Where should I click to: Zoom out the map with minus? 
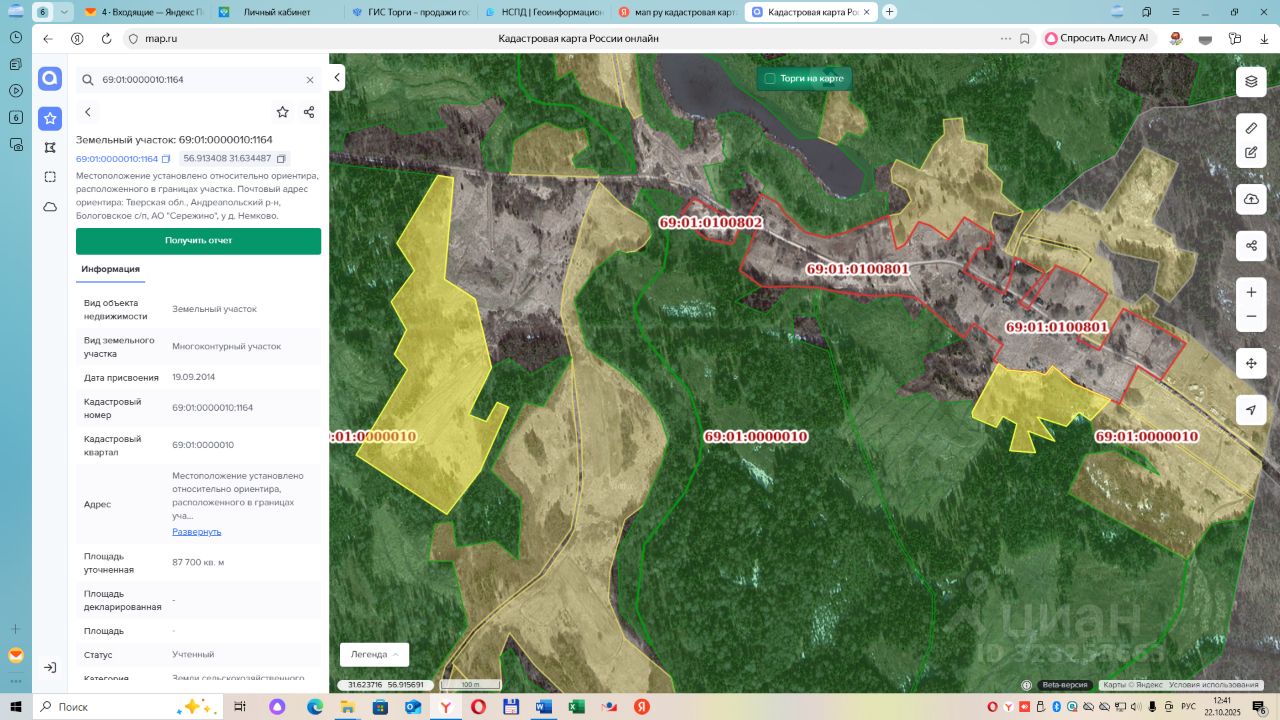(x=1251, y=317)
